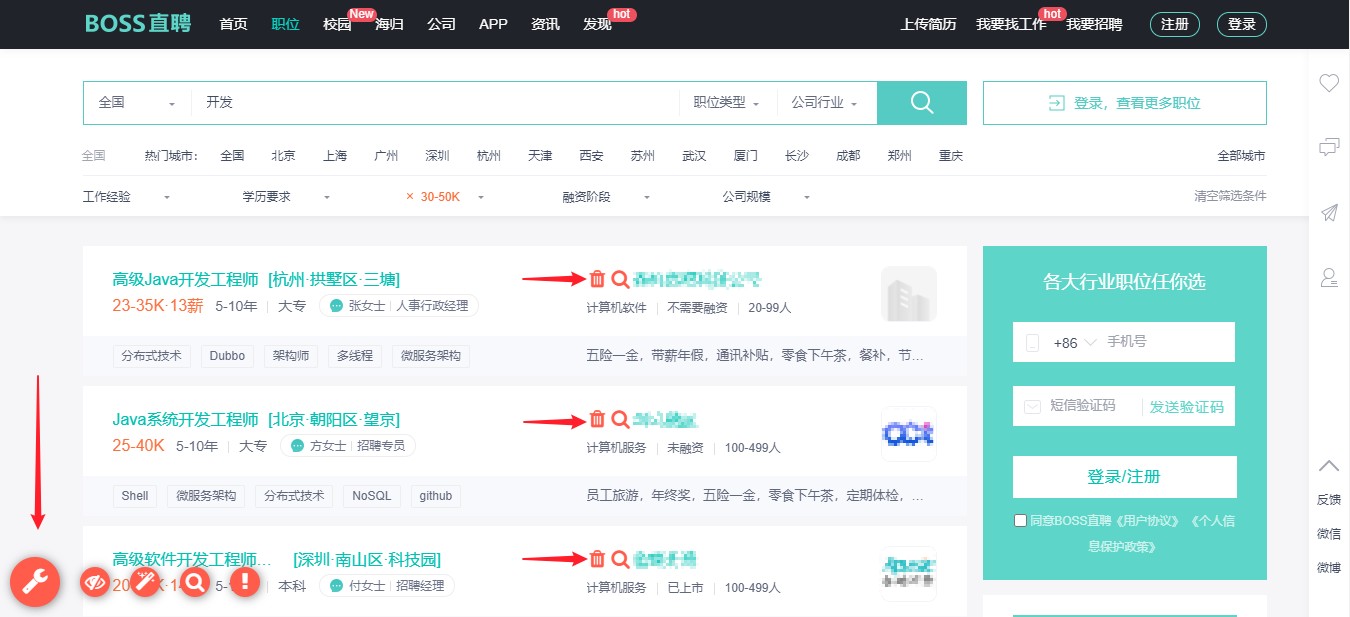Screen dimensions: 1350x617
Task: Click the back-to-top chevron icon
Action: click(x=1329, y=465)
